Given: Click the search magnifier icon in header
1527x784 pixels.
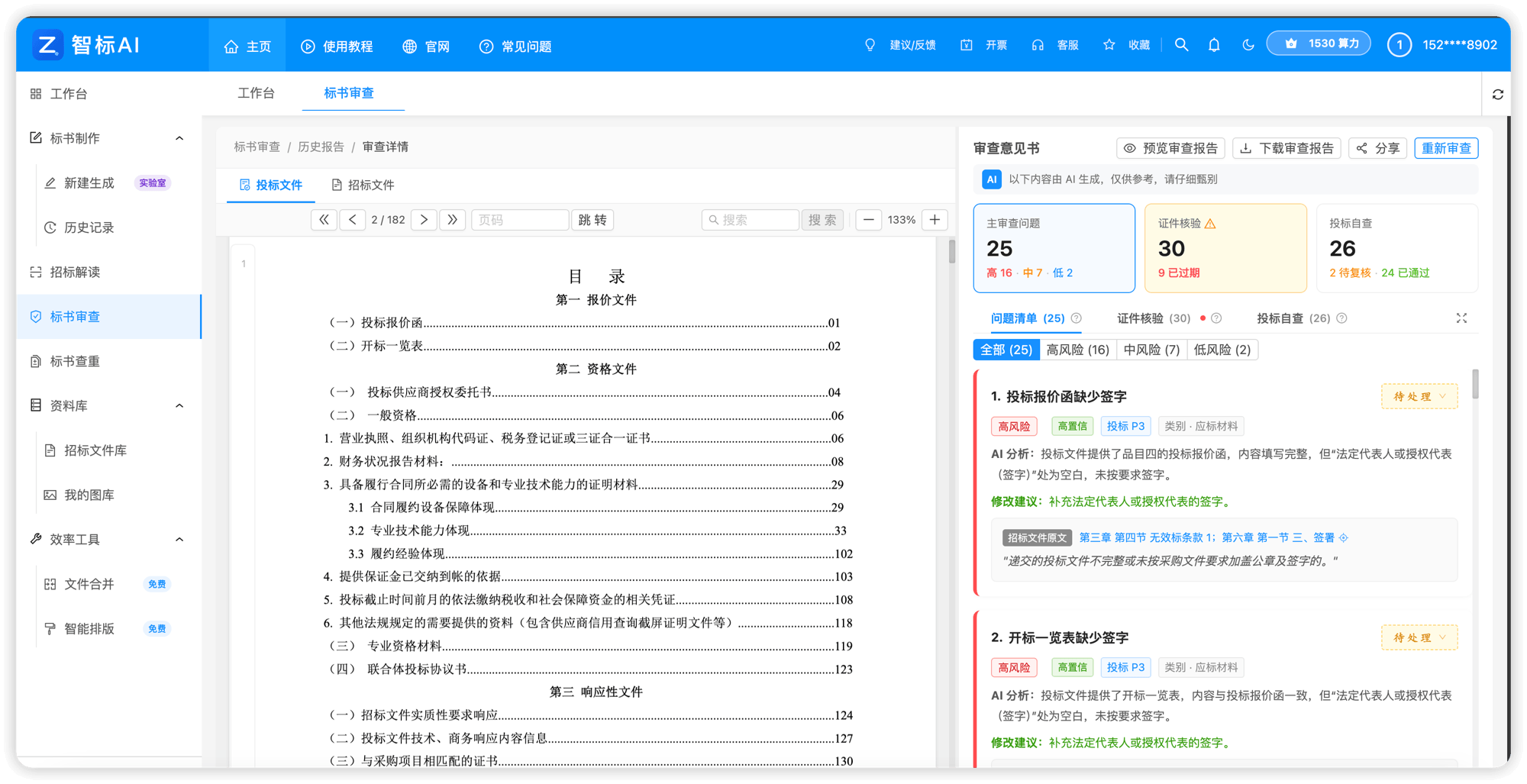Looking at the screenshot, I should (1181, 45).
